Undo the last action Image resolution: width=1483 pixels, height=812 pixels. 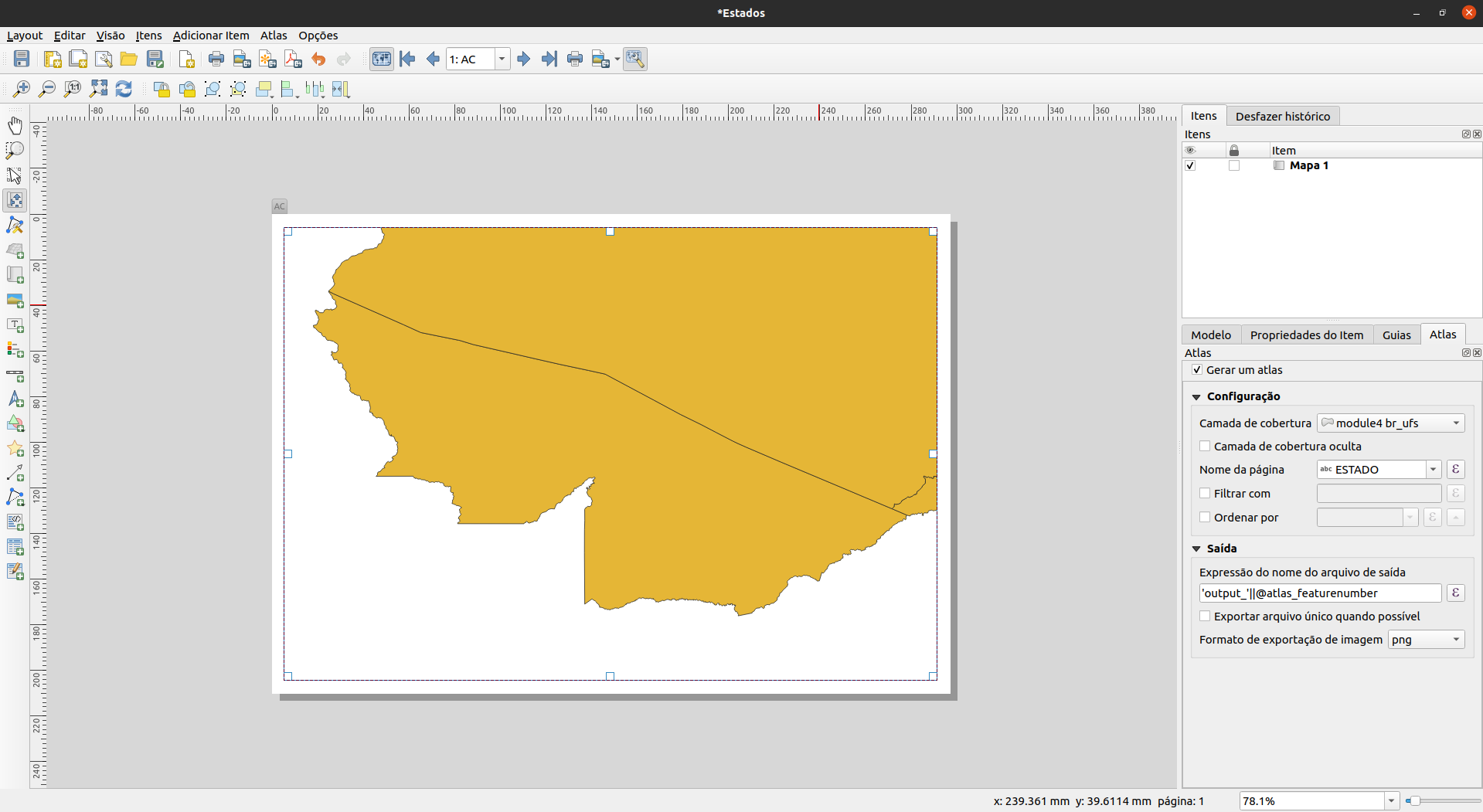[x=318, y=59]
